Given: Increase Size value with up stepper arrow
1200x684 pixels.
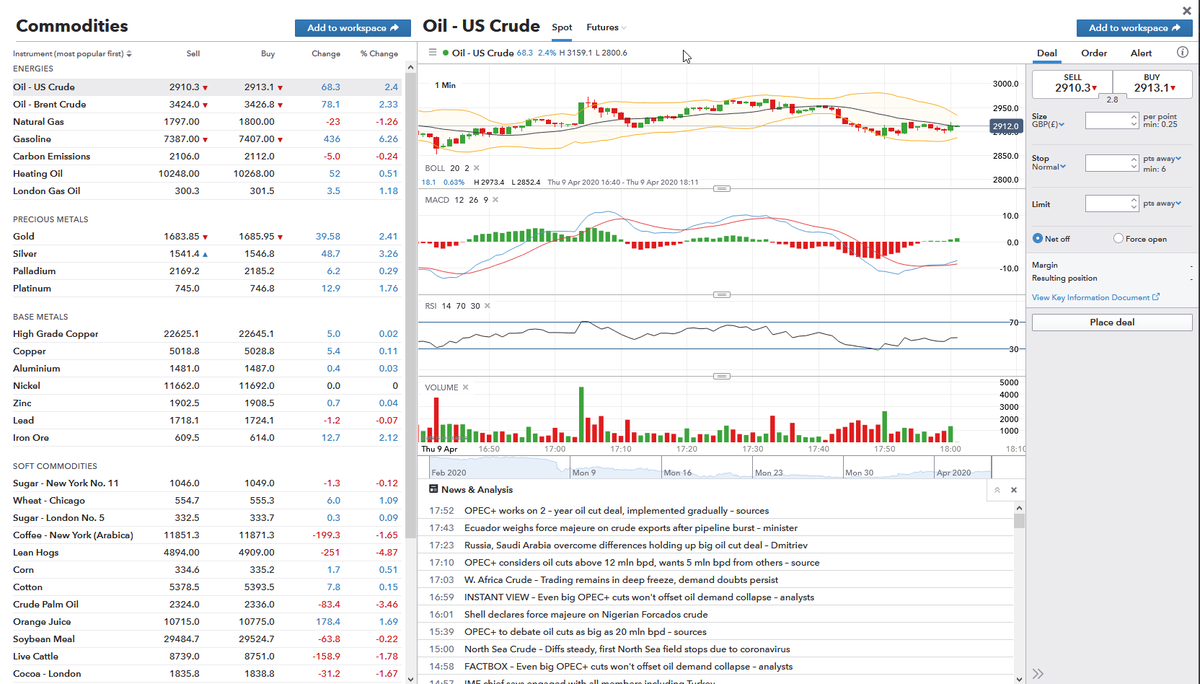Looking at the screenshot, I should pyautogui.click(x=1133, y=116).
